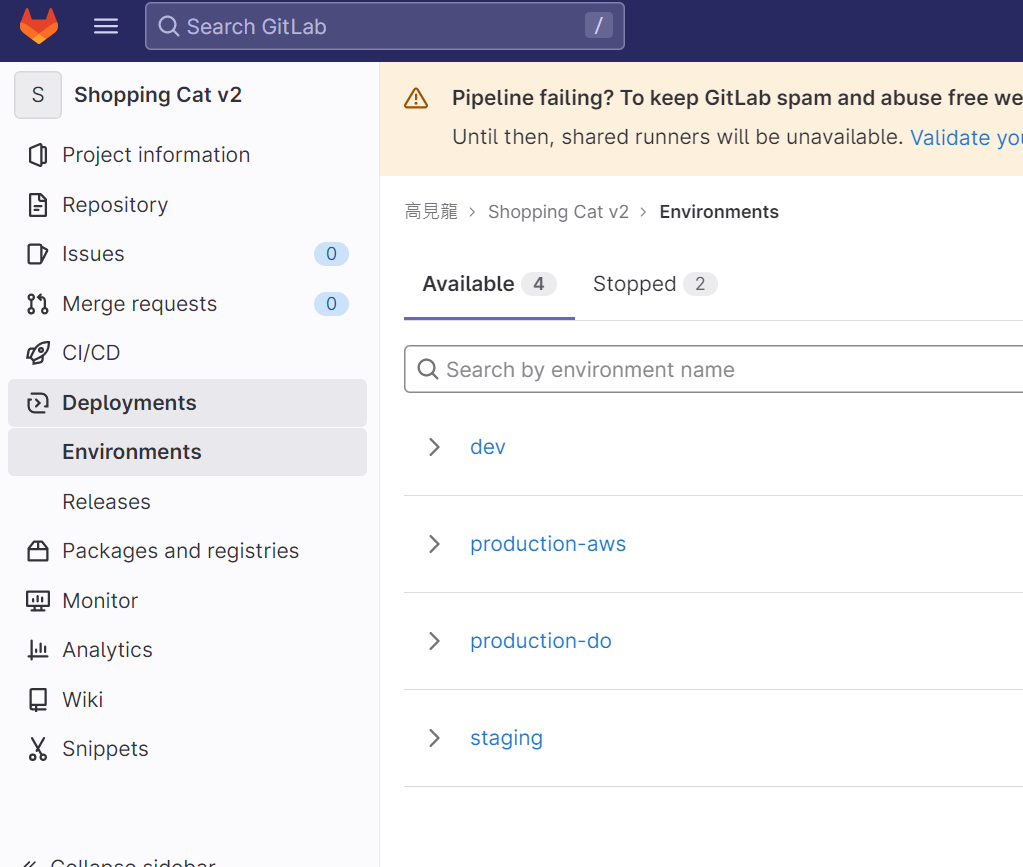The height and width of the screenshot is (867, 1023).
Task: Click the Analytics chart icon
Action: (38, 650)
